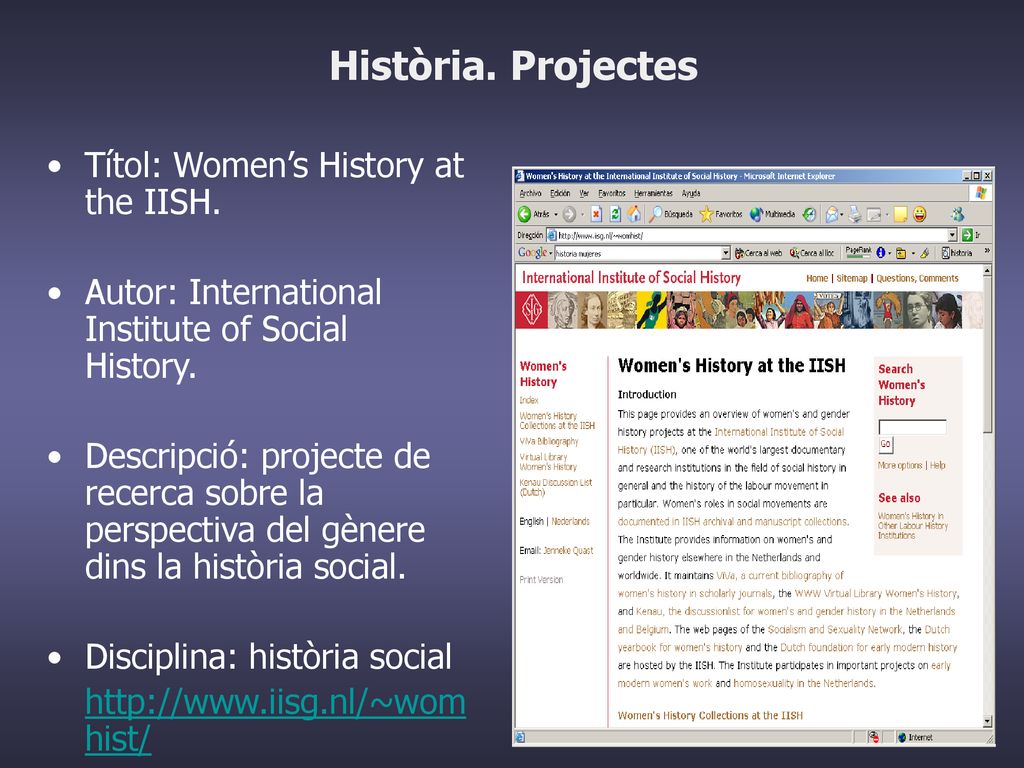Open the Herramientas menu

coord(653,193)
